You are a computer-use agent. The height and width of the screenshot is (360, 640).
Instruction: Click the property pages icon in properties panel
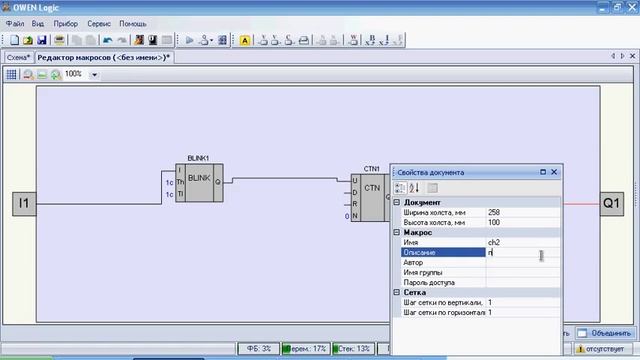coord(433,188)
